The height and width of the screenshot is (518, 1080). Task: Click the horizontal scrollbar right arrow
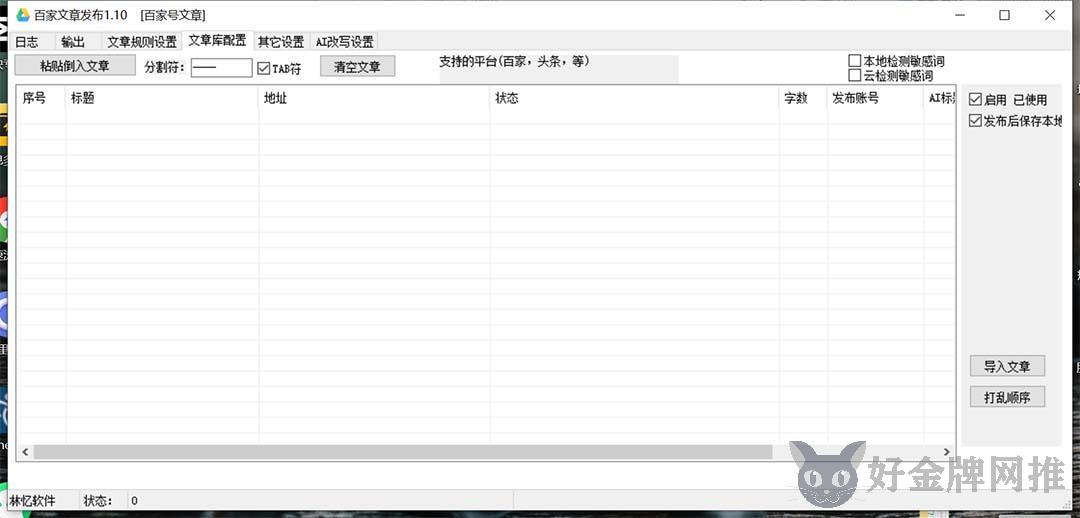pos(947,452)
